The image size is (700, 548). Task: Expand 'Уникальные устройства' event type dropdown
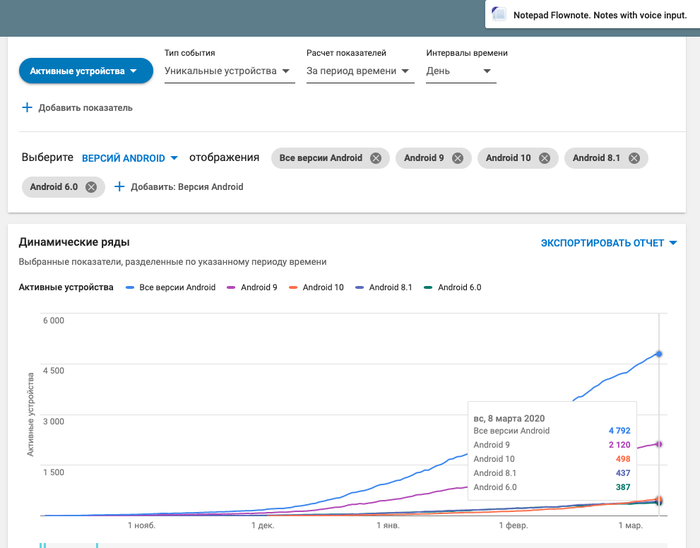pos(227,71)
